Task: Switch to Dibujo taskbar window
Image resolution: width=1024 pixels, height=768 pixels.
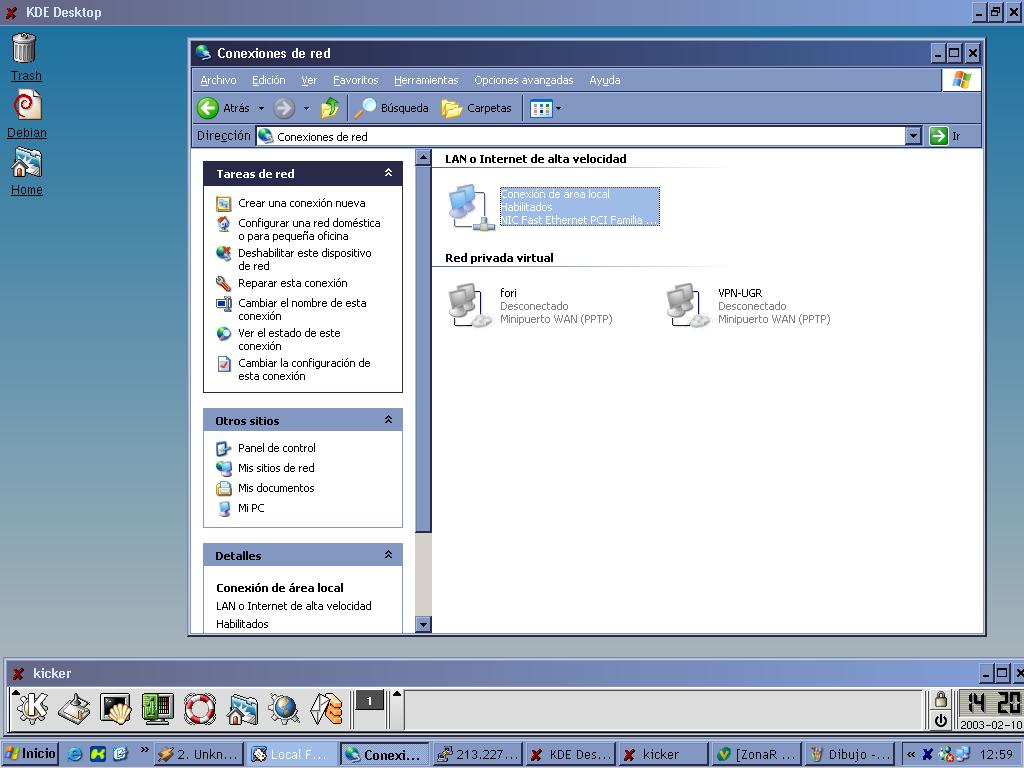Action: pos(848,754)
